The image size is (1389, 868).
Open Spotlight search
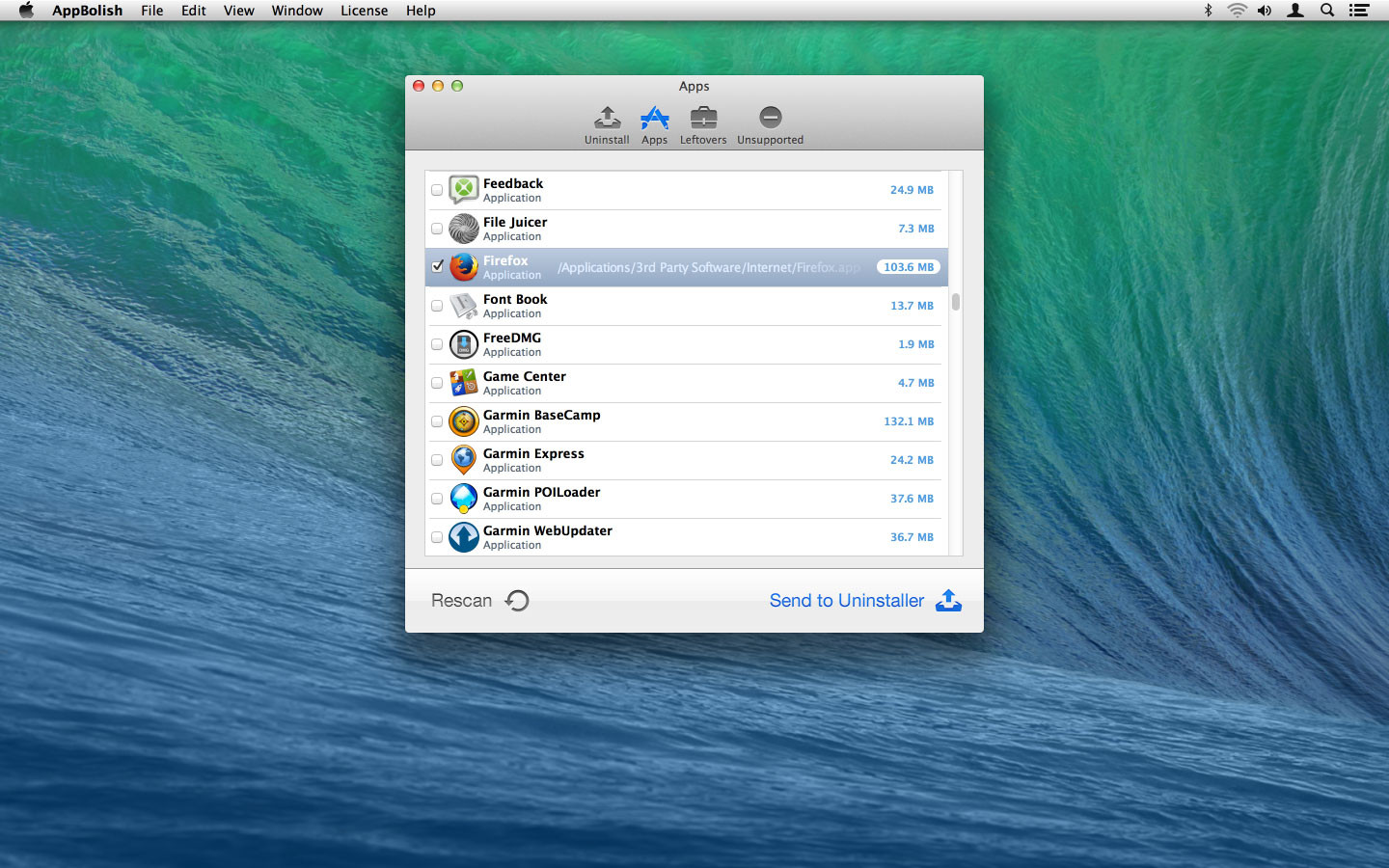click(x=1327, y=11)
